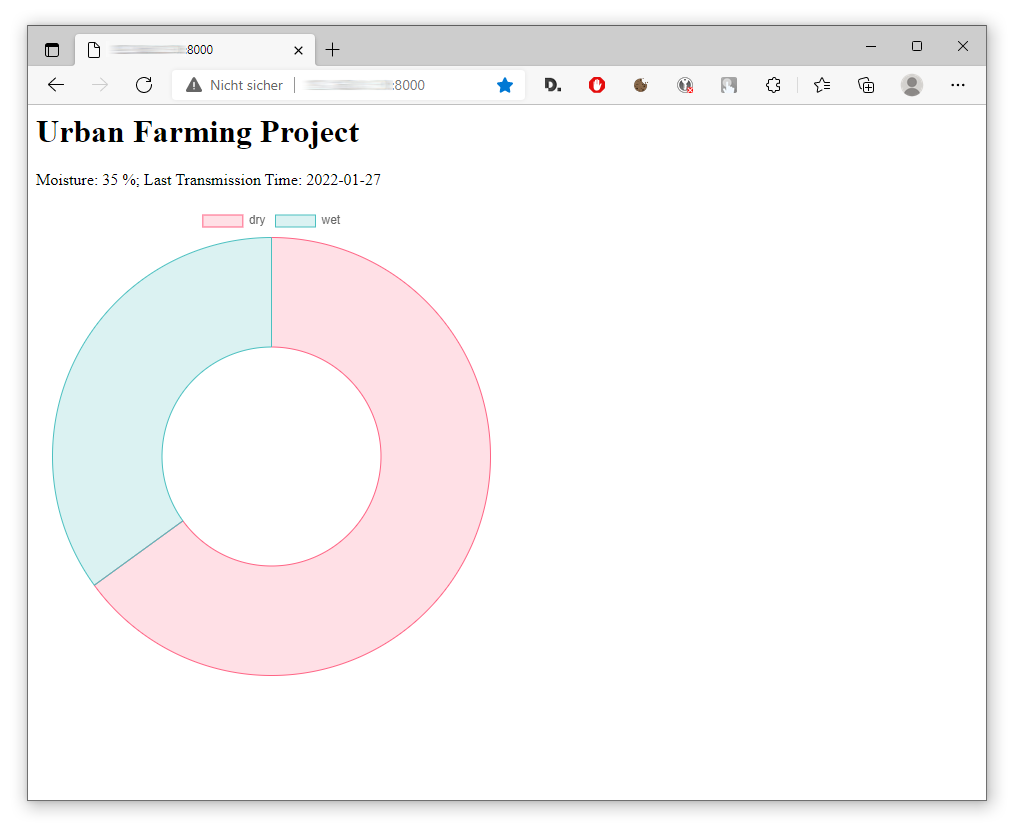
Task: Toggle the dry dataset legend item
Action: pyautogui.click(x=234, y=220)
